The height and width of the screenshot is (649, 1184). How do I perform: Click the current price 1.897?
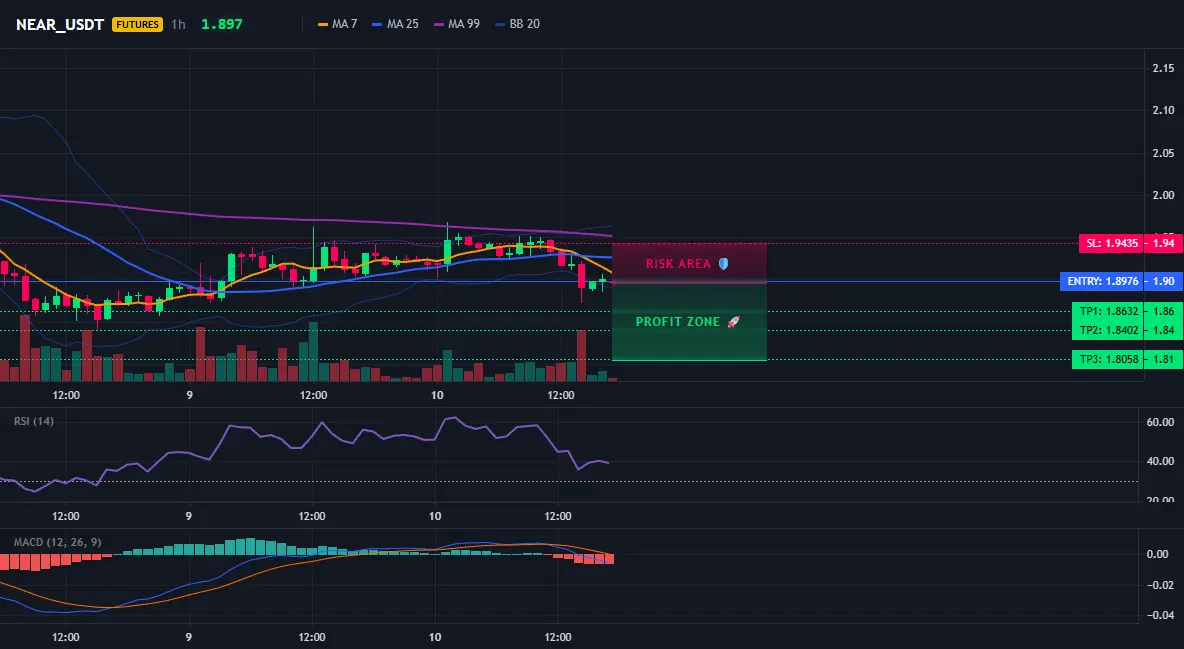click(221, 24)
